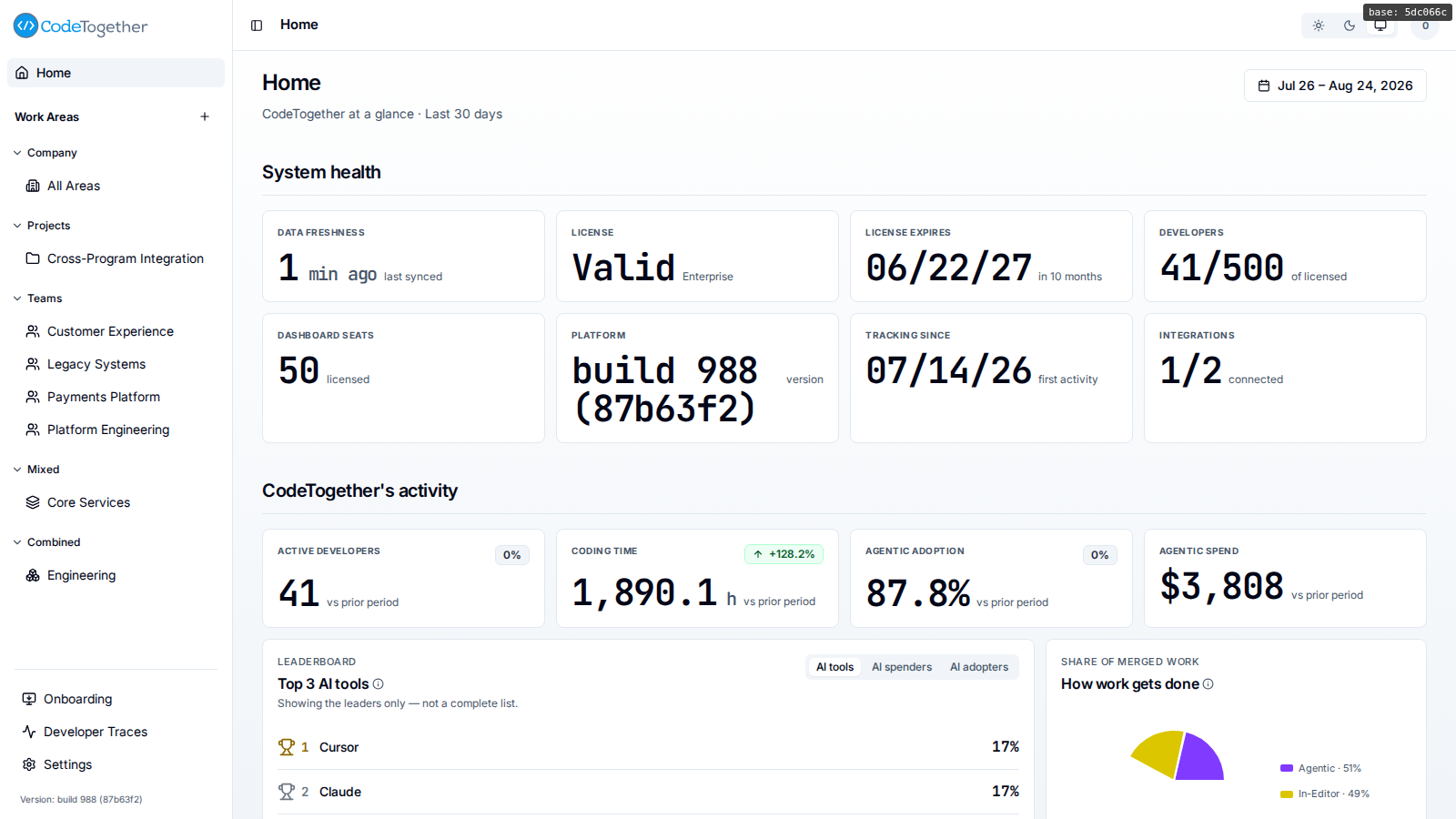Click info icon beside How work gets done
Image resolution: width=1456 pixels, height=819 pixels.
click(1208, 684)
